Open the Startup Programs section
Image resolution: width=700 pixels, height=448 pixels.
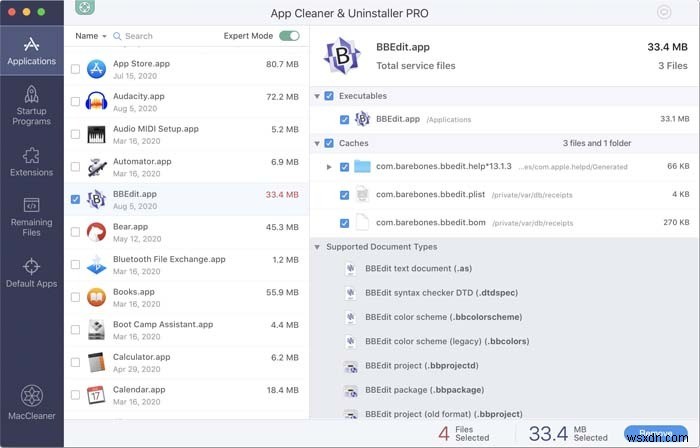(31, 105)
